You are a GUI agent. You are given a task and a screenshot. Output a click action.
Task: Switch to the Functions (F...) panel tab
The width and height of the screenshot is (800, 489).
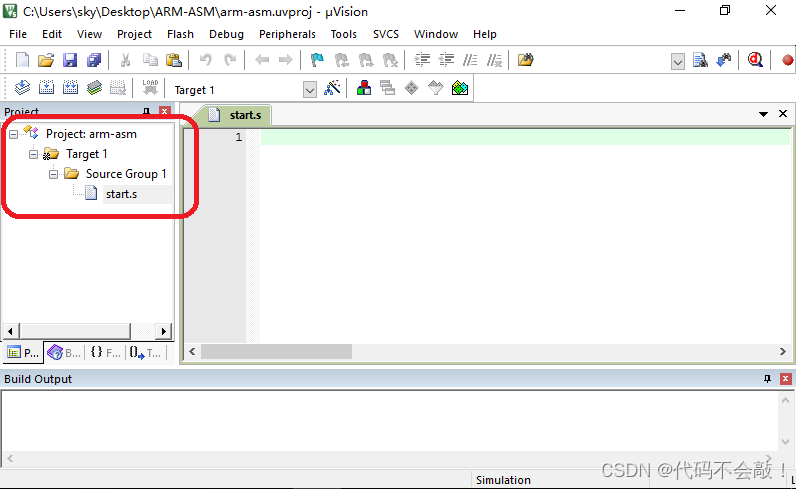point(105,353)
